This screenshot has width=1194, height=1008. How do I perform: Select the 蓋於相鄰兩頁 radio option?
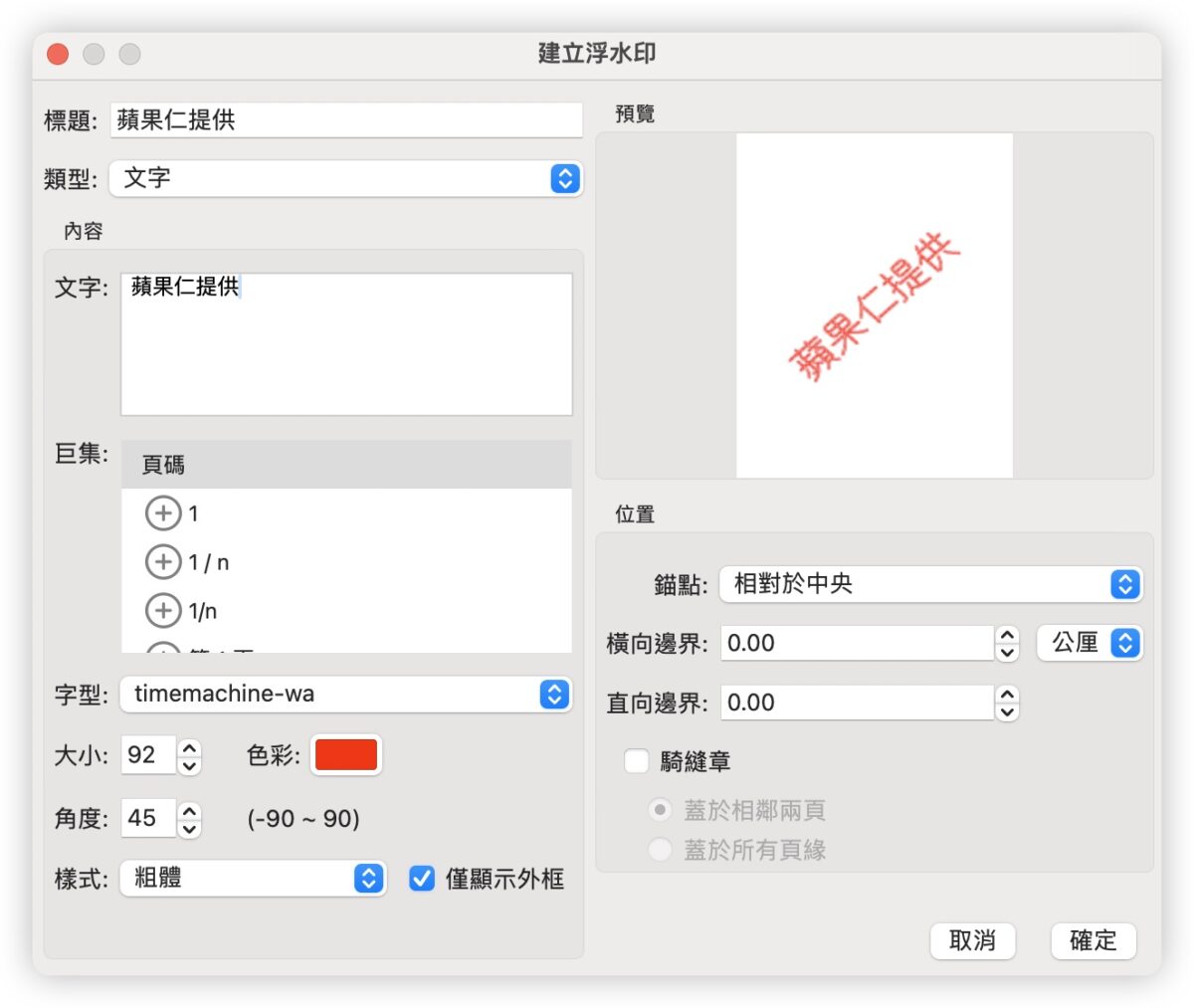(x=659, y=810)
